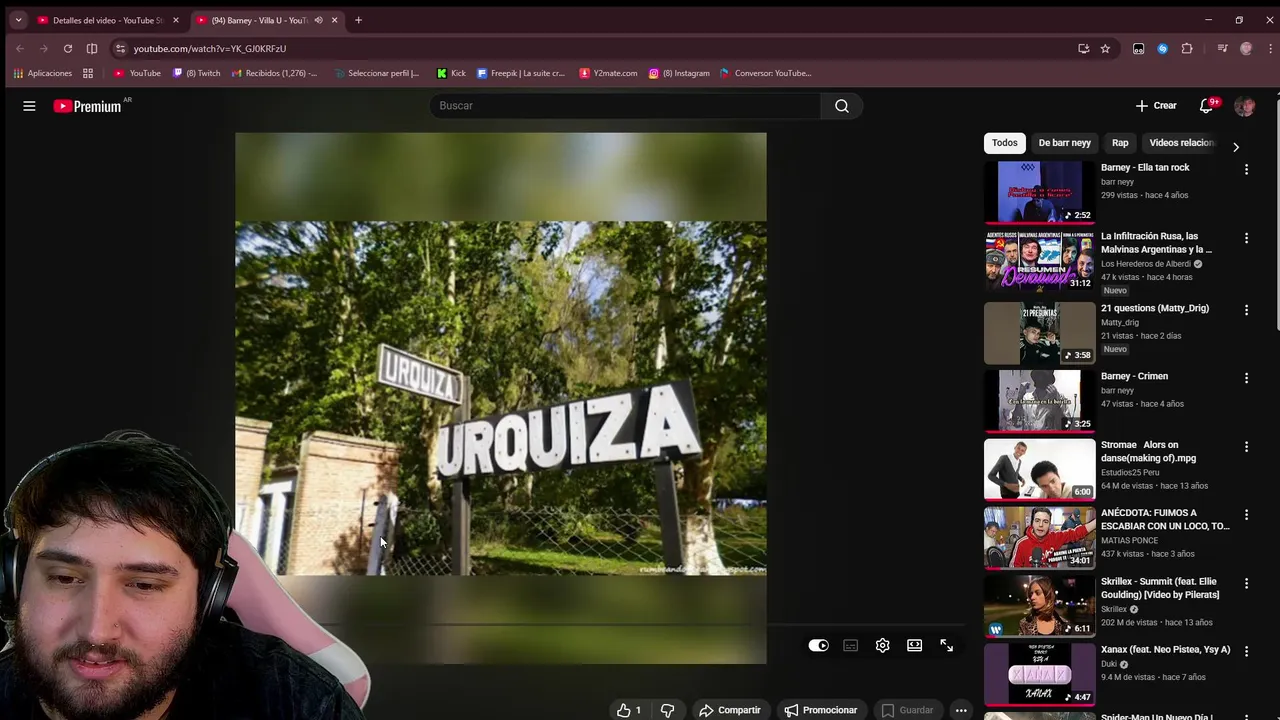Dislike the video

click(x=667, y=710)
